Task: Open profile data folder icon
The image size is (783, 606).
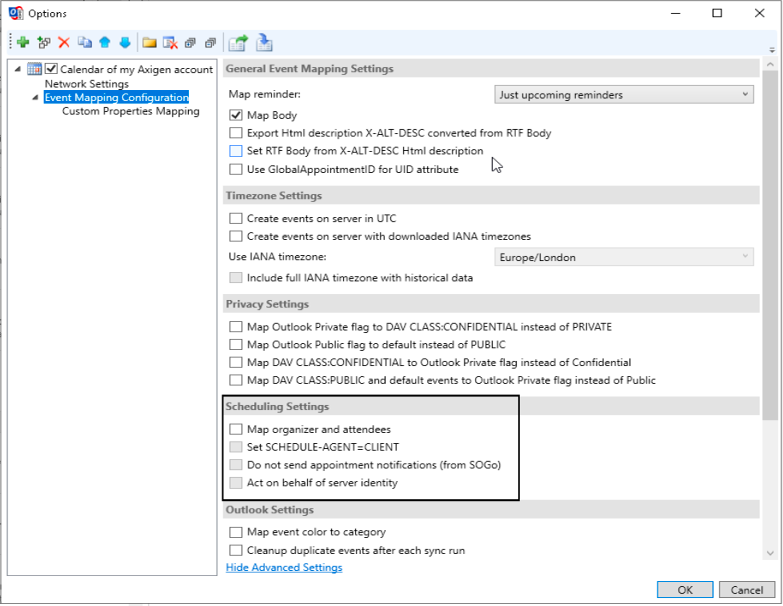Action: tap(149, 42)
